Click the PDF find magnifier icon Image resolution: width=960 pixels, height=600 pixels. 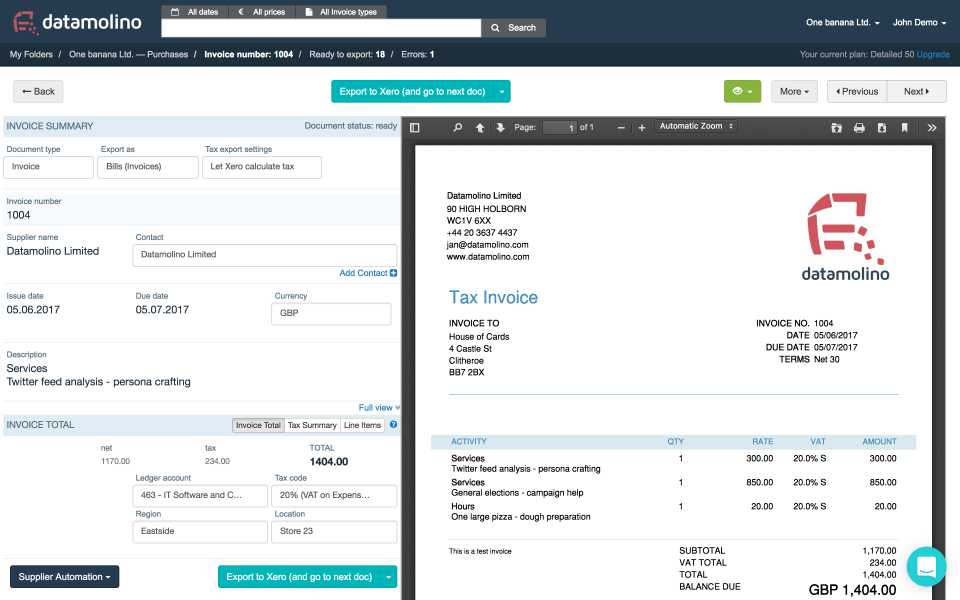point(458,127)
